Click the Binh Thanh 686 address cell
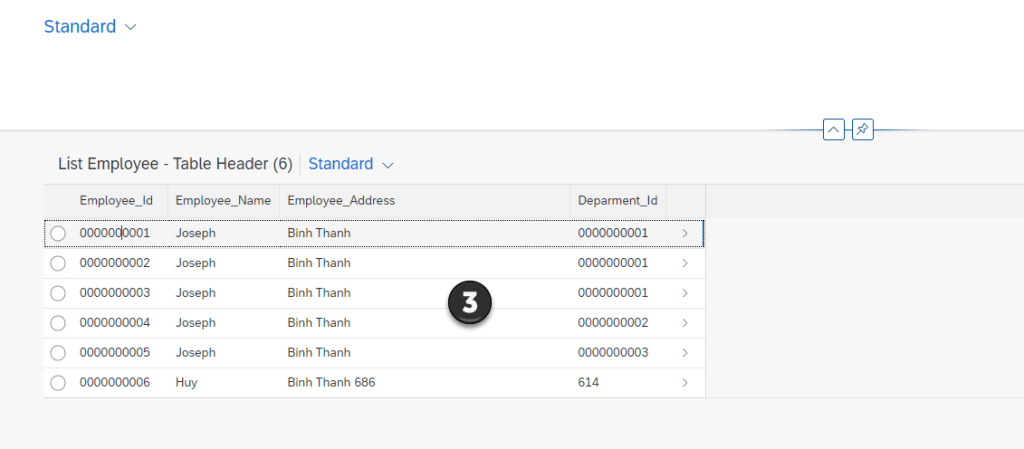 331,383
